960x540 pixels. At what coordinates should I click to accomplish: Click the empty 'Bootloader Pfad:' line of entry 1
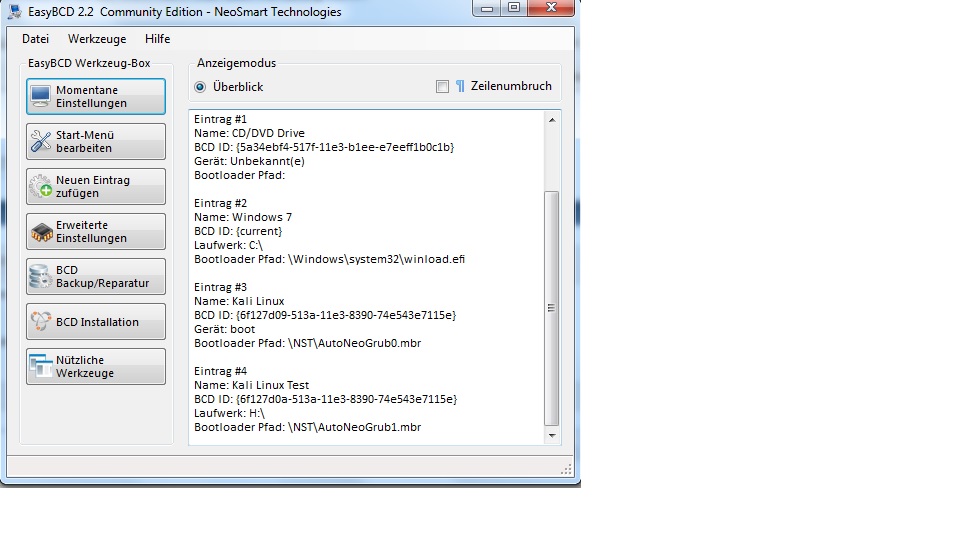pos(239,175)
